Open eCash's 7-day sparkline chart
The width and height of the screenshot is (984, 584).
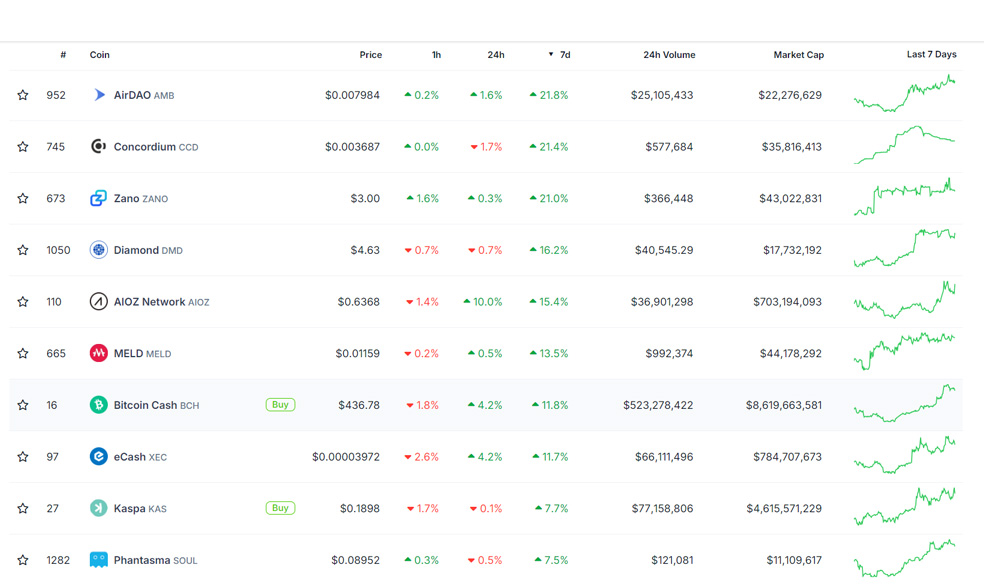[904, 455]
